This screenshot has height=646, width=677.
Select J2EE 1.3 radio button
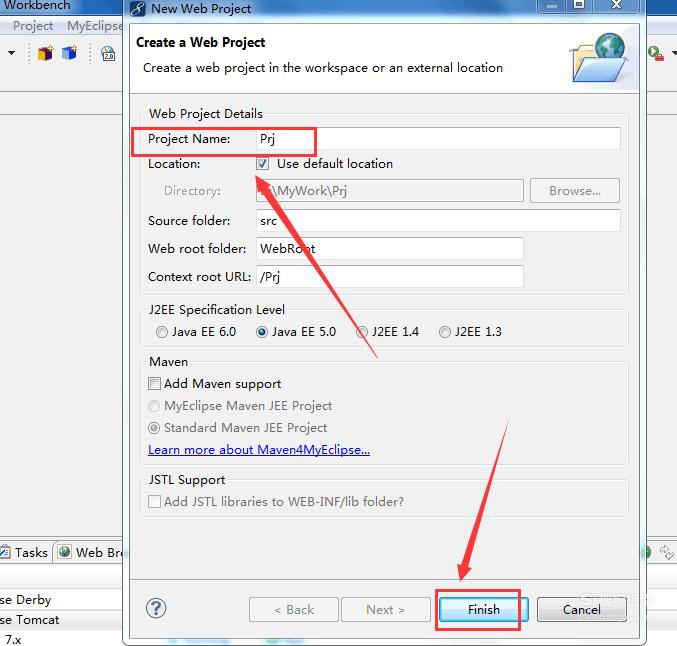(445, 332)
